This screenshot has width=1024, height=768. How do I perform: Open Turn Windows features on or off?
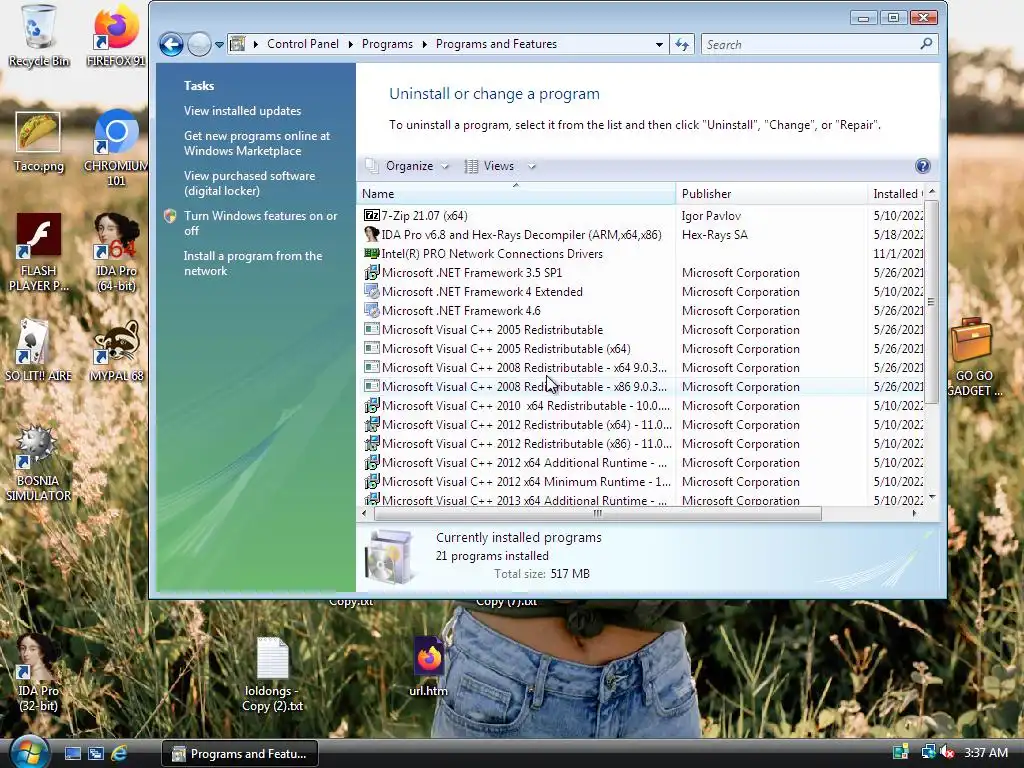260,223
